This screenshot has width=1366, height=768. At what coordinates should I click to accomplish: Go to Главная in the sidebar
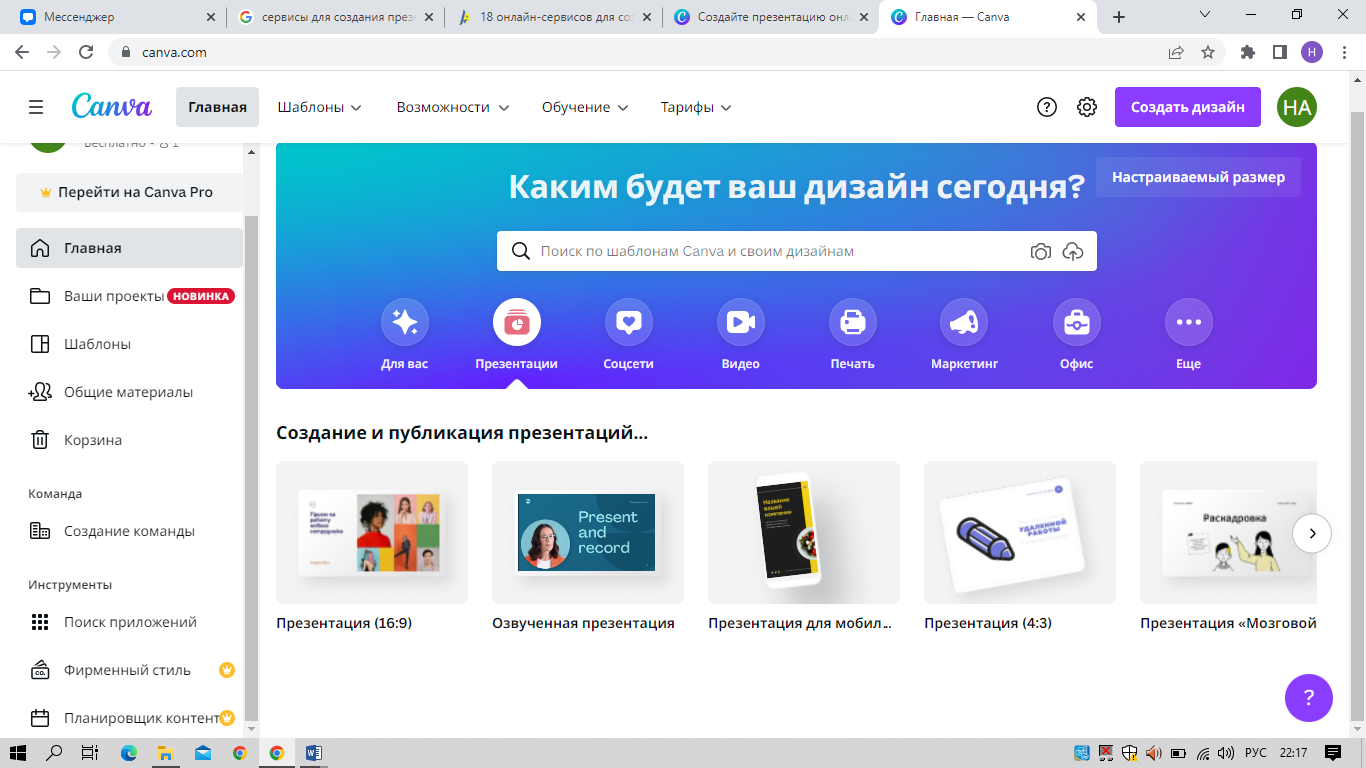pos(129,248)
